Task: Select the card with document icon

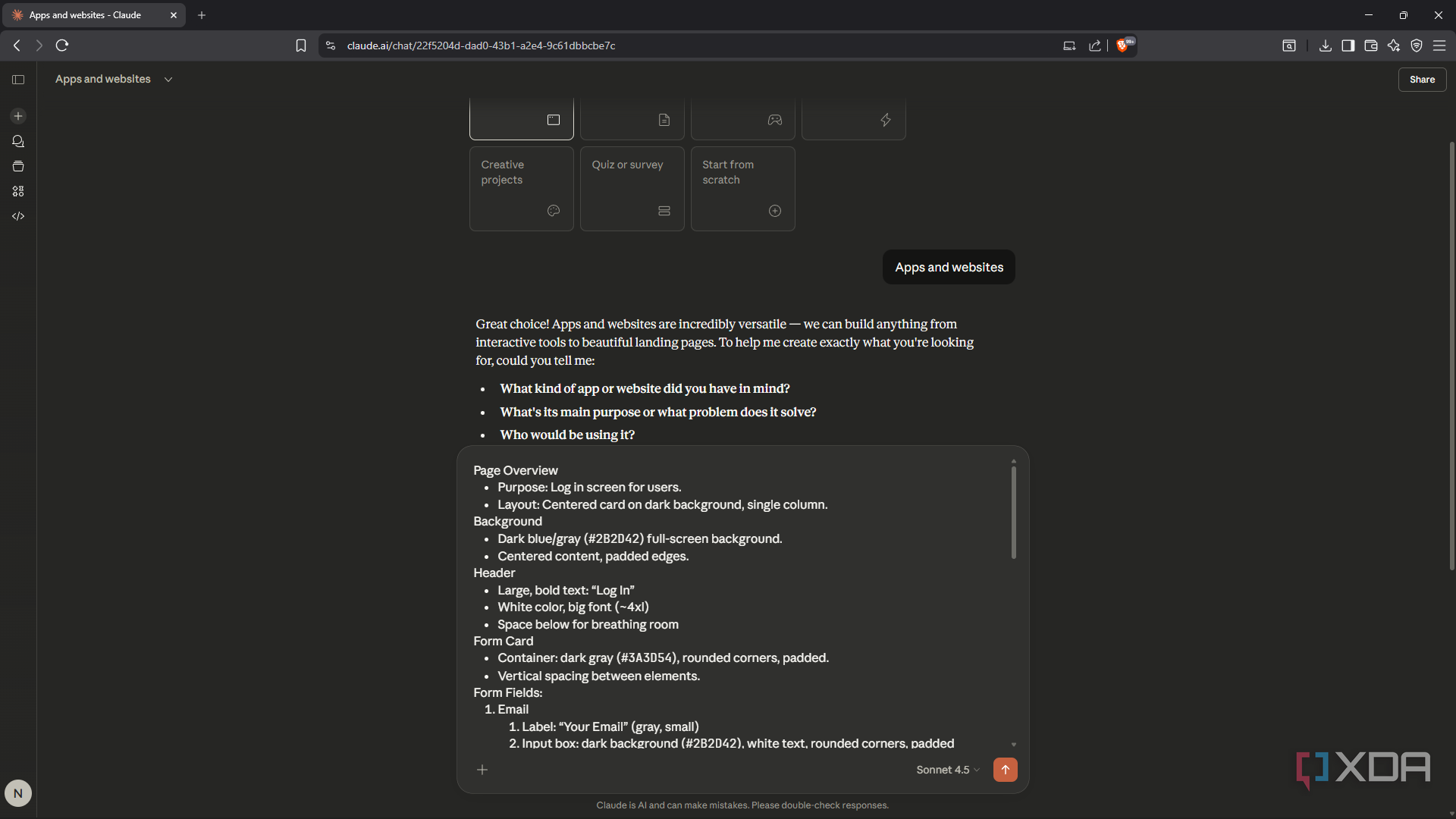Action: pos(632,119)
